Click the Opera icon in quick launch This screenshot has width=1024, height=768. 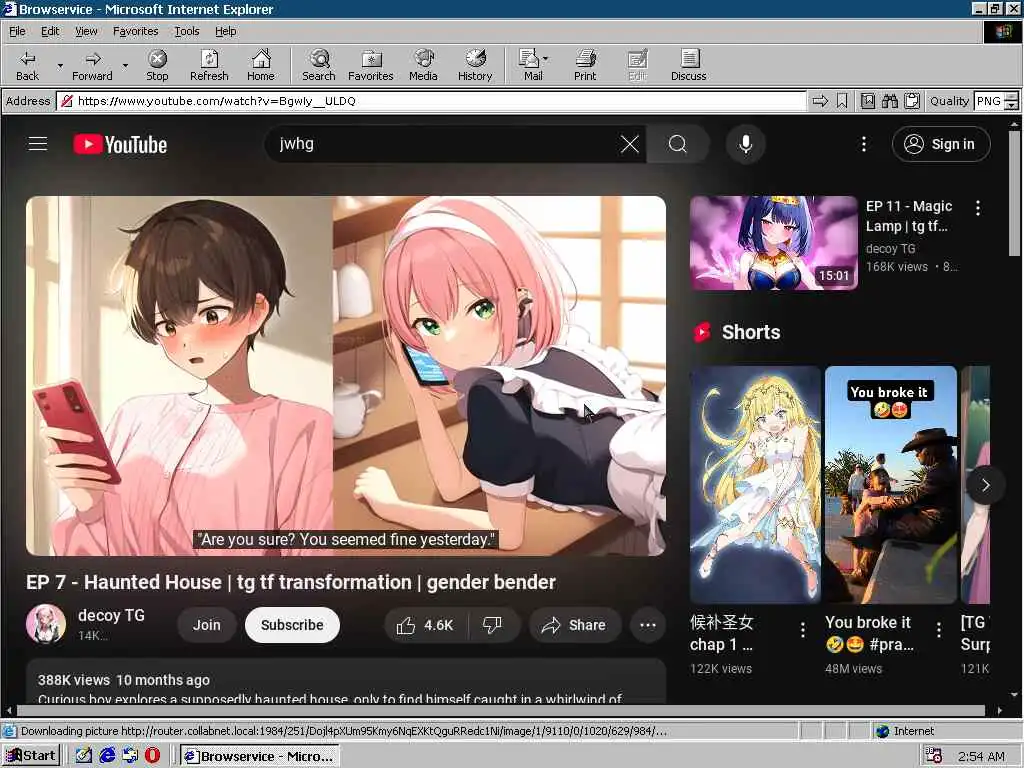[x=152, y=756]
